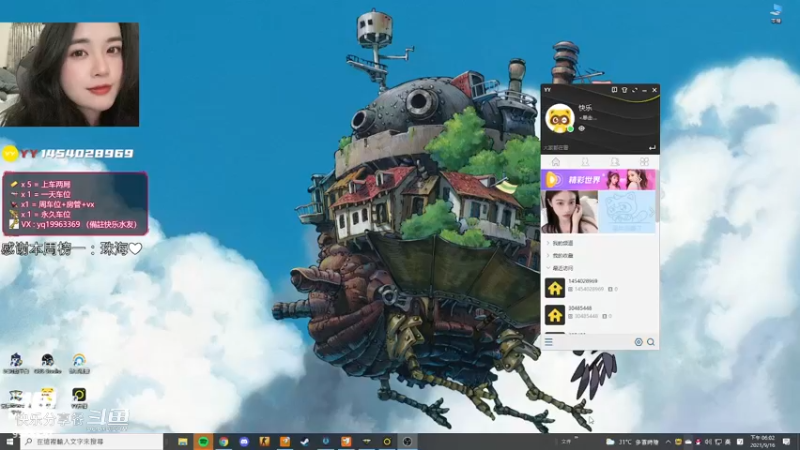Open the Windows Start menu
This screenshot has width=800, height=450.
10,441
